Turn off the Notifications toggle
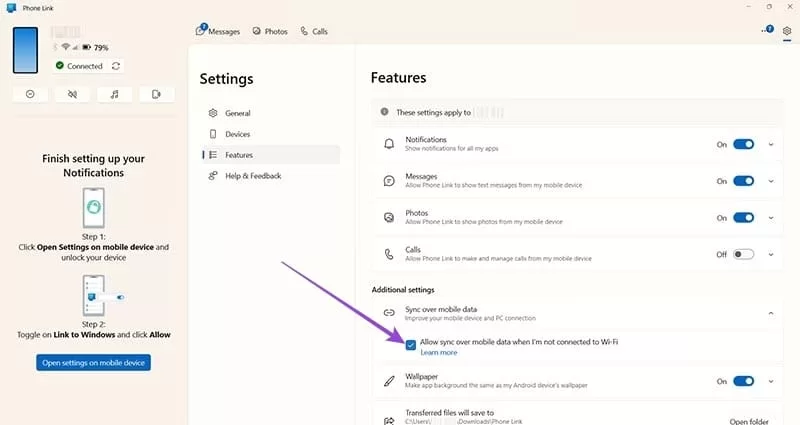 tap(743, 144)
